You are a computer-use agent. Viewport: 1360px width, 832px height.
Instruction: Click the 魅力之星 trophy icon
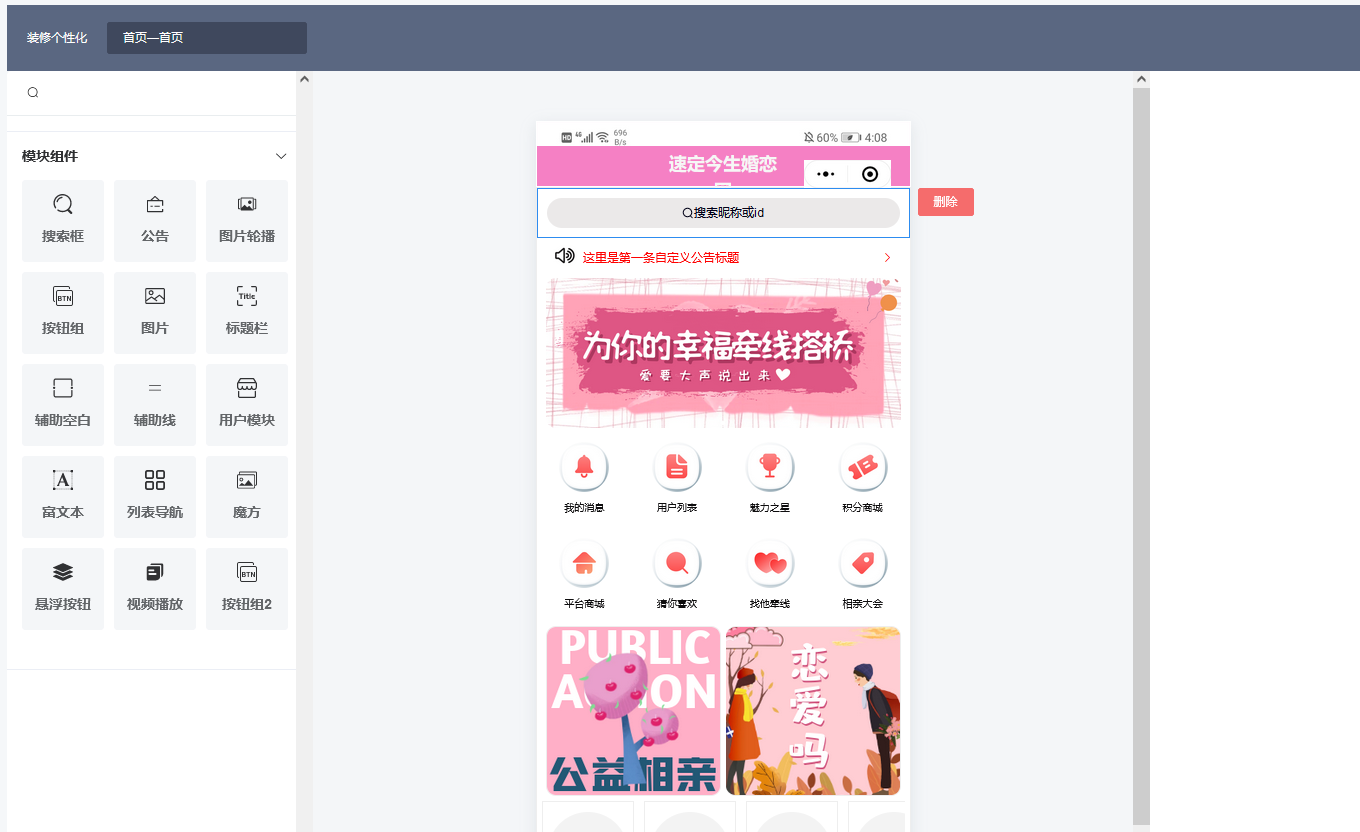click(770, 467)
